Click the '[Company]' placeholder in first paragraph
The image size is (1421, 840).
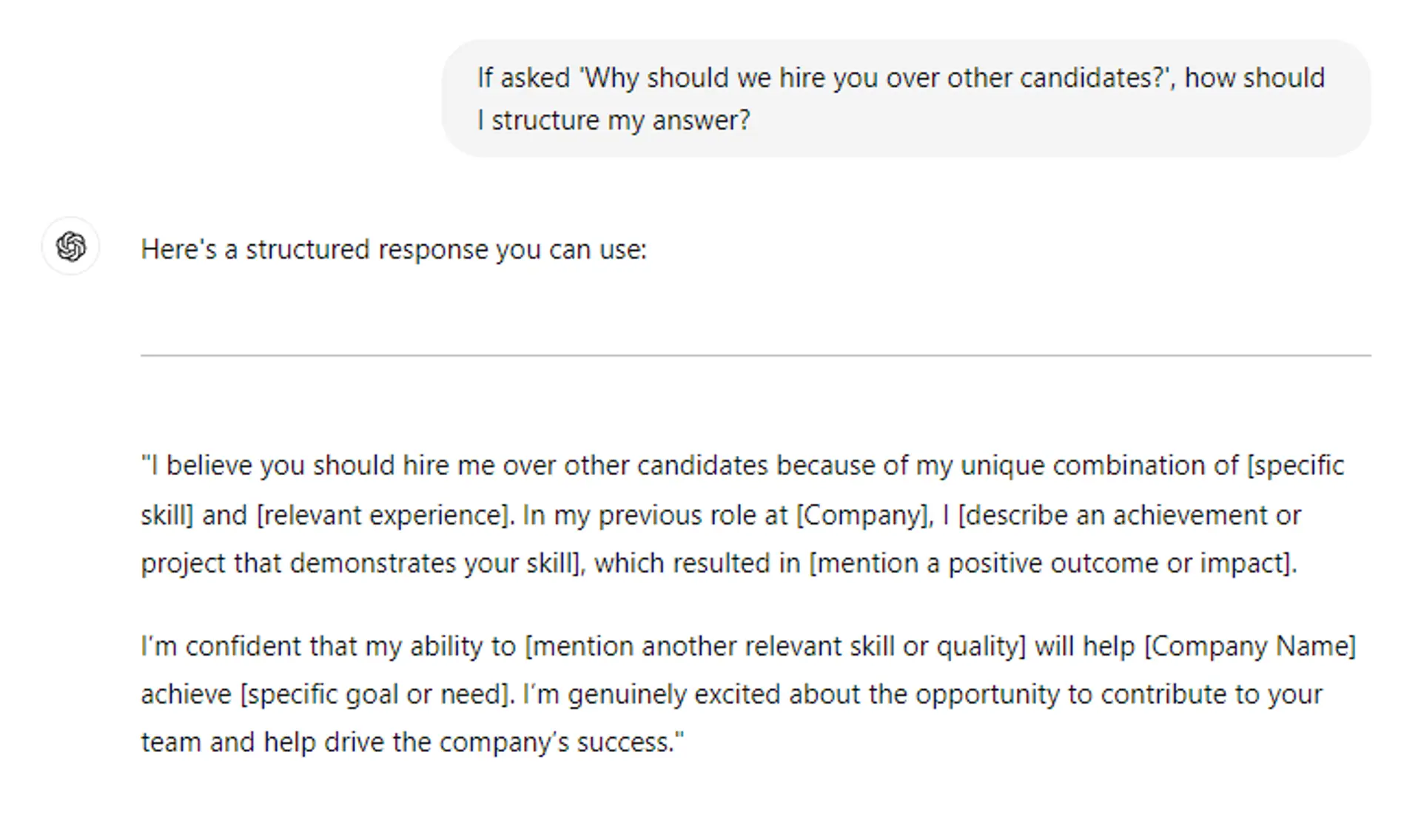click(863, 515)
